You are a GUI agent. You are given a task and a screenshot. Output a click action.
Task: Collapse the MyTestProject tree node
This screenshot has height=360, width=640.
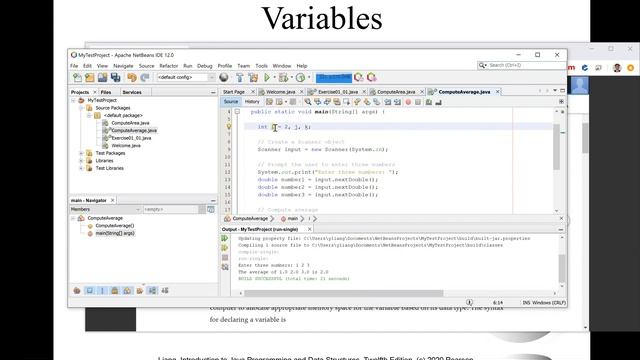coord(73,100)
